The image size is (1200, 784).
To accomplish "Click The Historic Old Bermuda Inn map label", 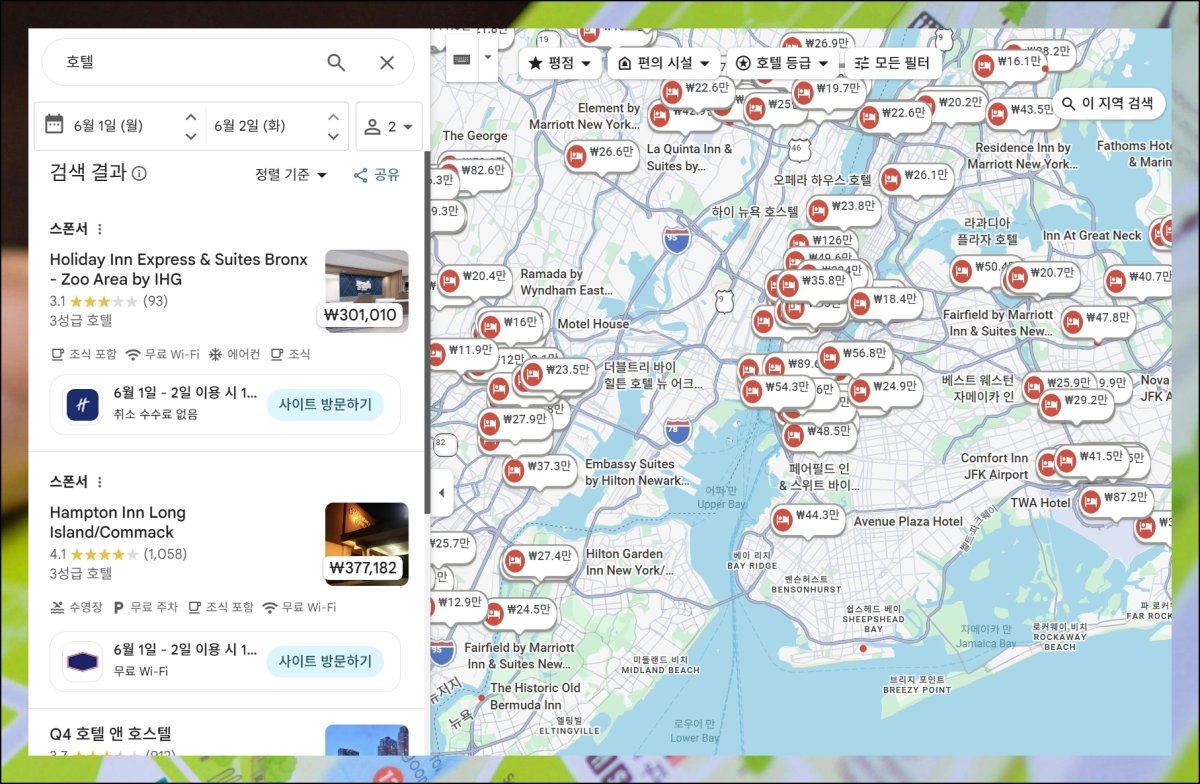I will pos(535,696).
